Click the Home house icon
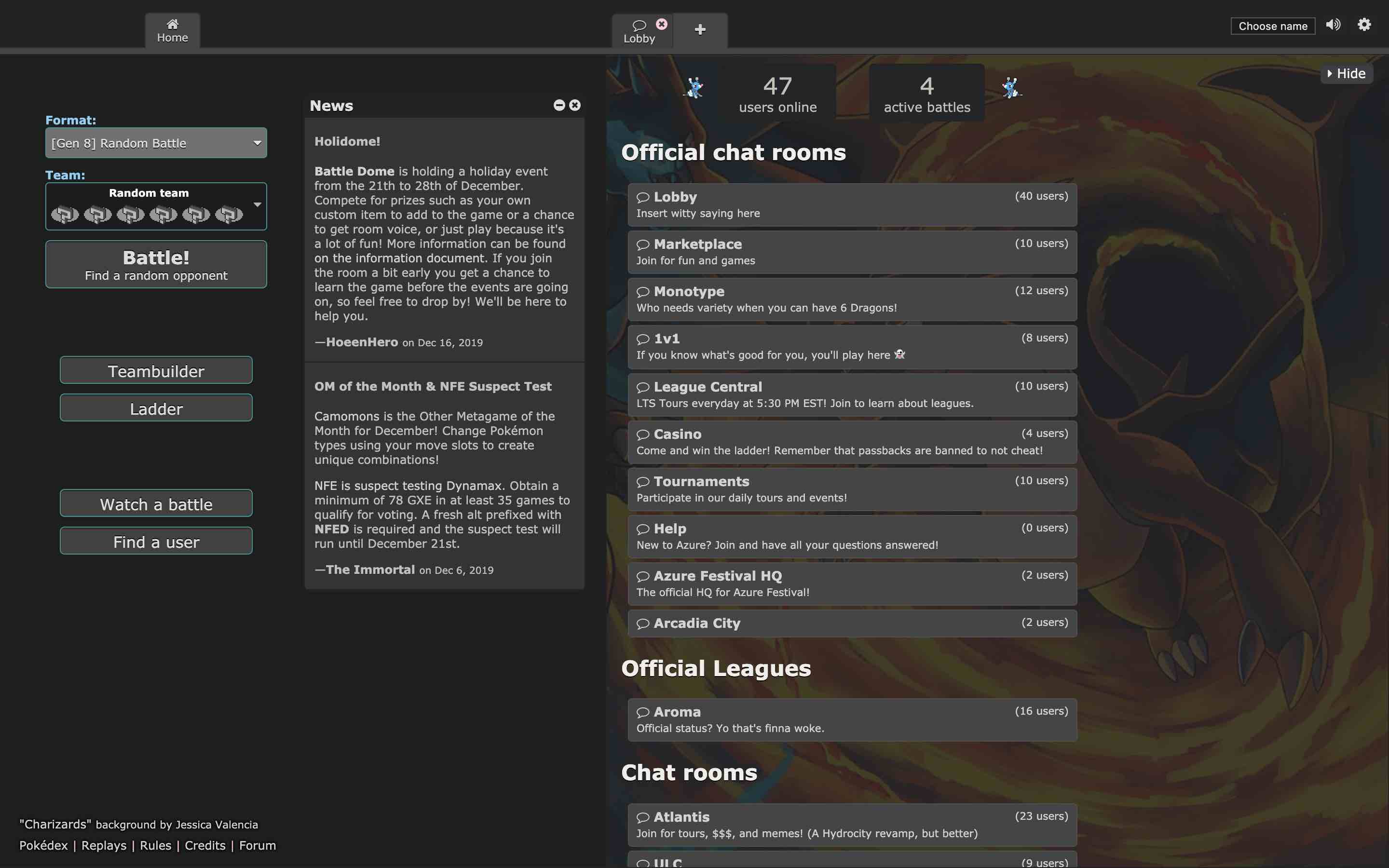 pos(172,24)
